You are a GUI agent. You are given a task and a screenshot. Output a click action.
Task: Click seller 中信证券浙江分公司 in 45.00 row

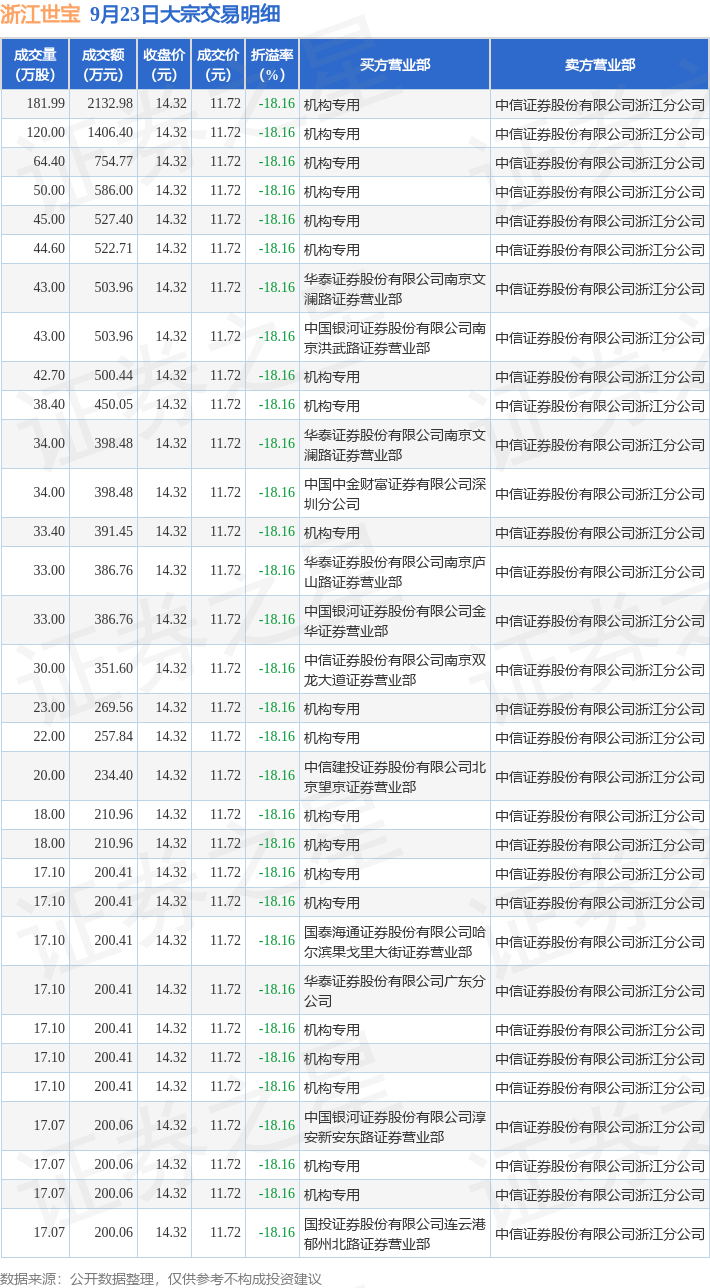tap(600, 220)
